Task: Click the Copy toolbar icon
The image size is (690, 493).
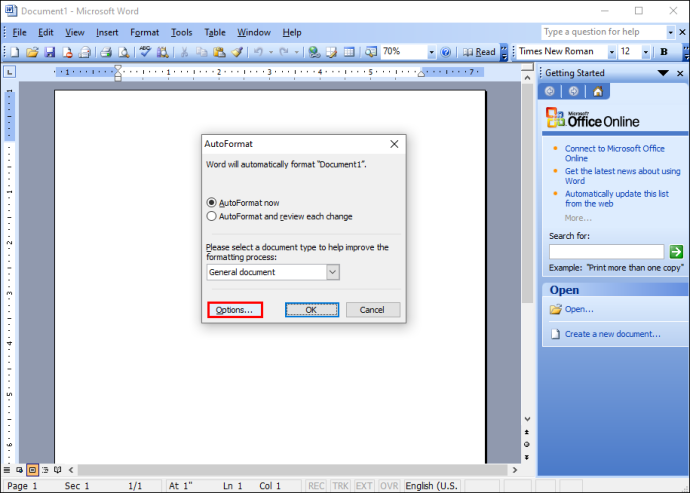Action: [202, 52]
